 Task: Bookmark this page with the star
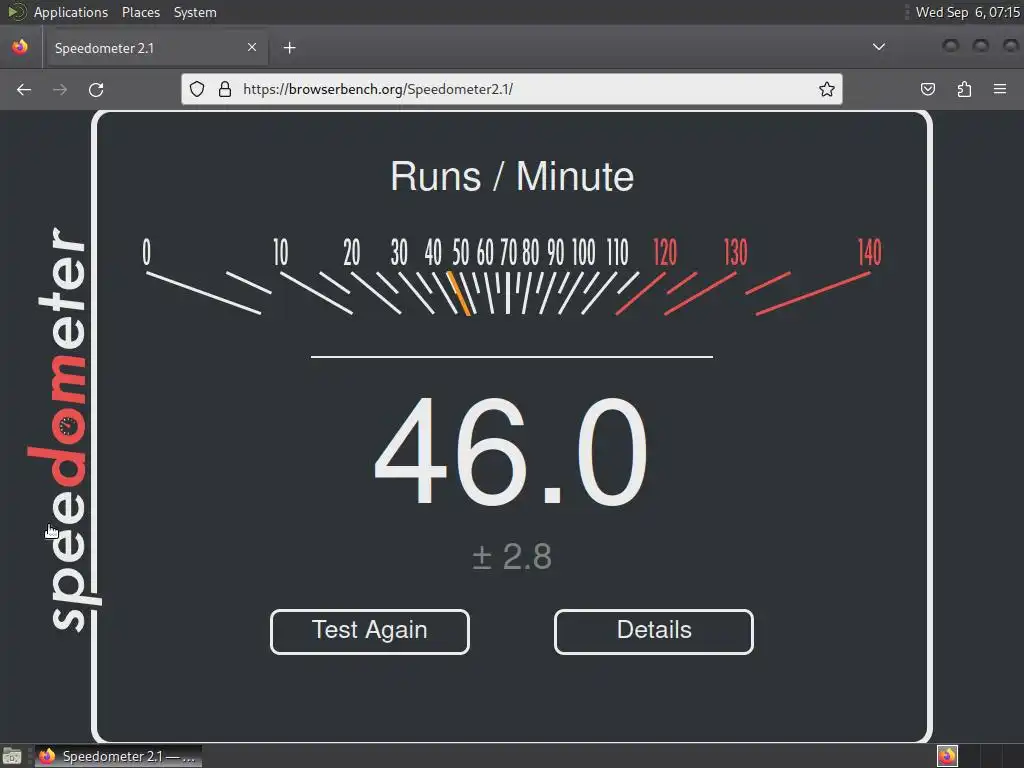coord(827,89)
